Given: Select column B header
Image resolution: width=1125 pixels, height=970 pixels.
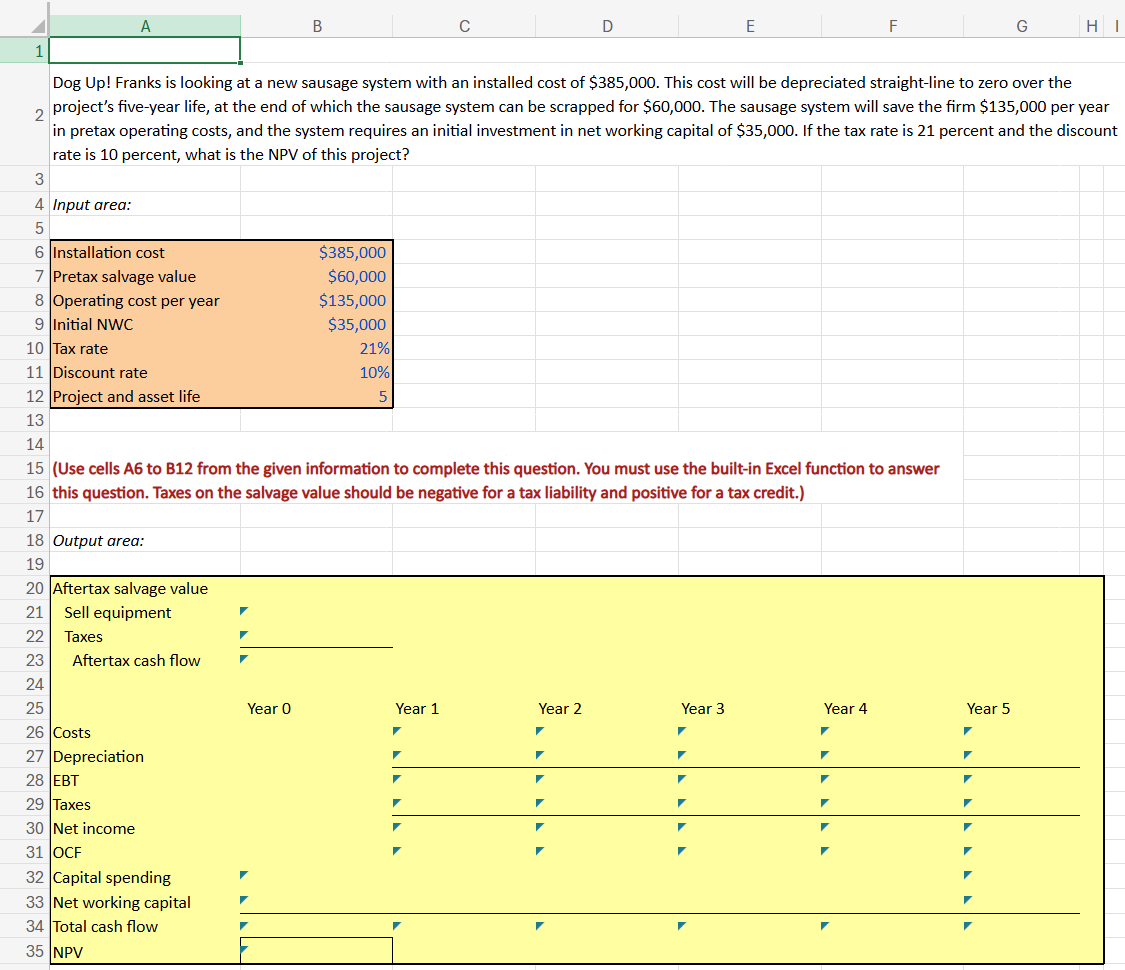Looking at the screenshot, I should click(316, 27).
